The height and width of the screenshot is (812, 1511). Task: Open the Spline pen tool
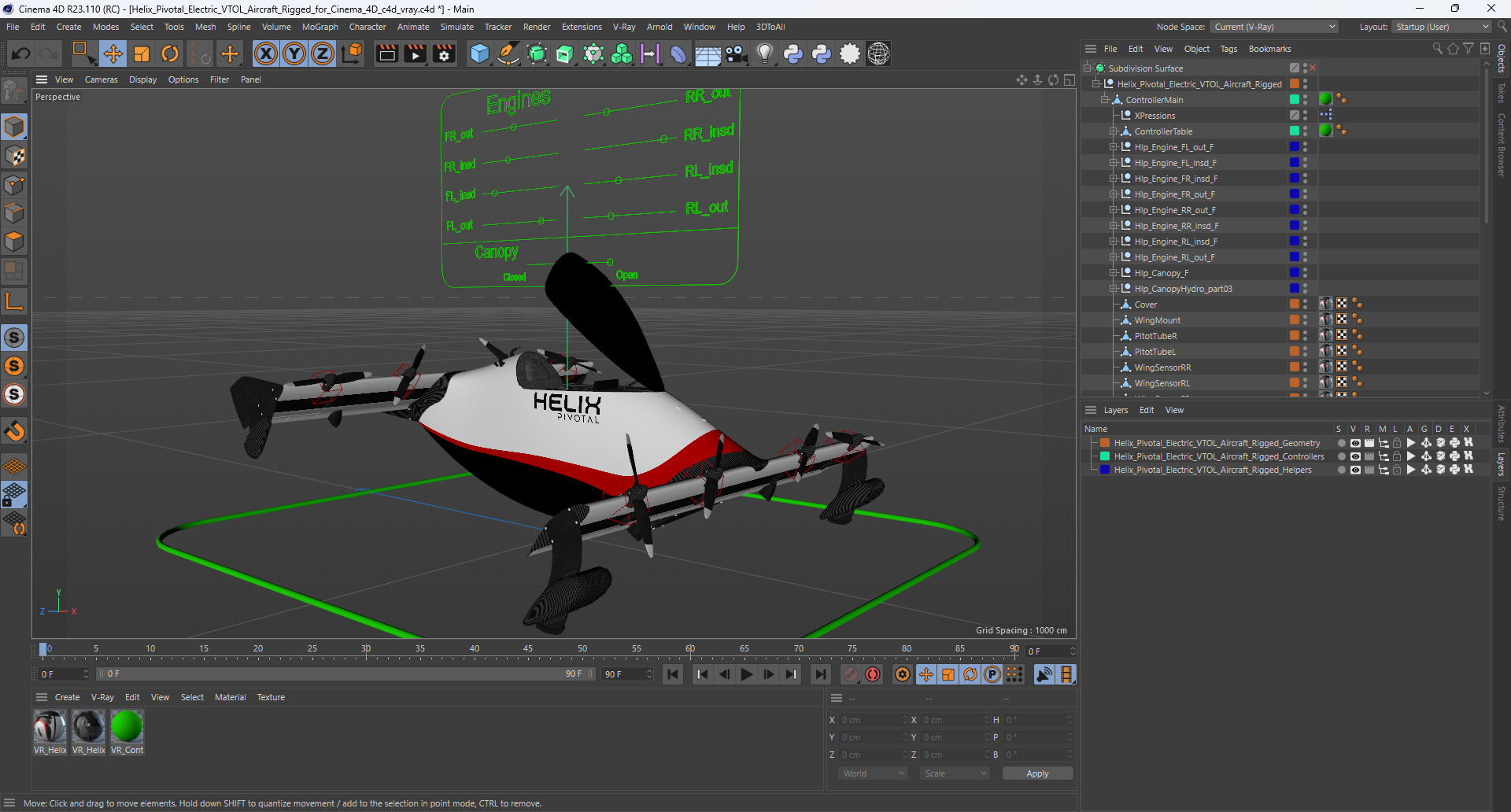508,54
